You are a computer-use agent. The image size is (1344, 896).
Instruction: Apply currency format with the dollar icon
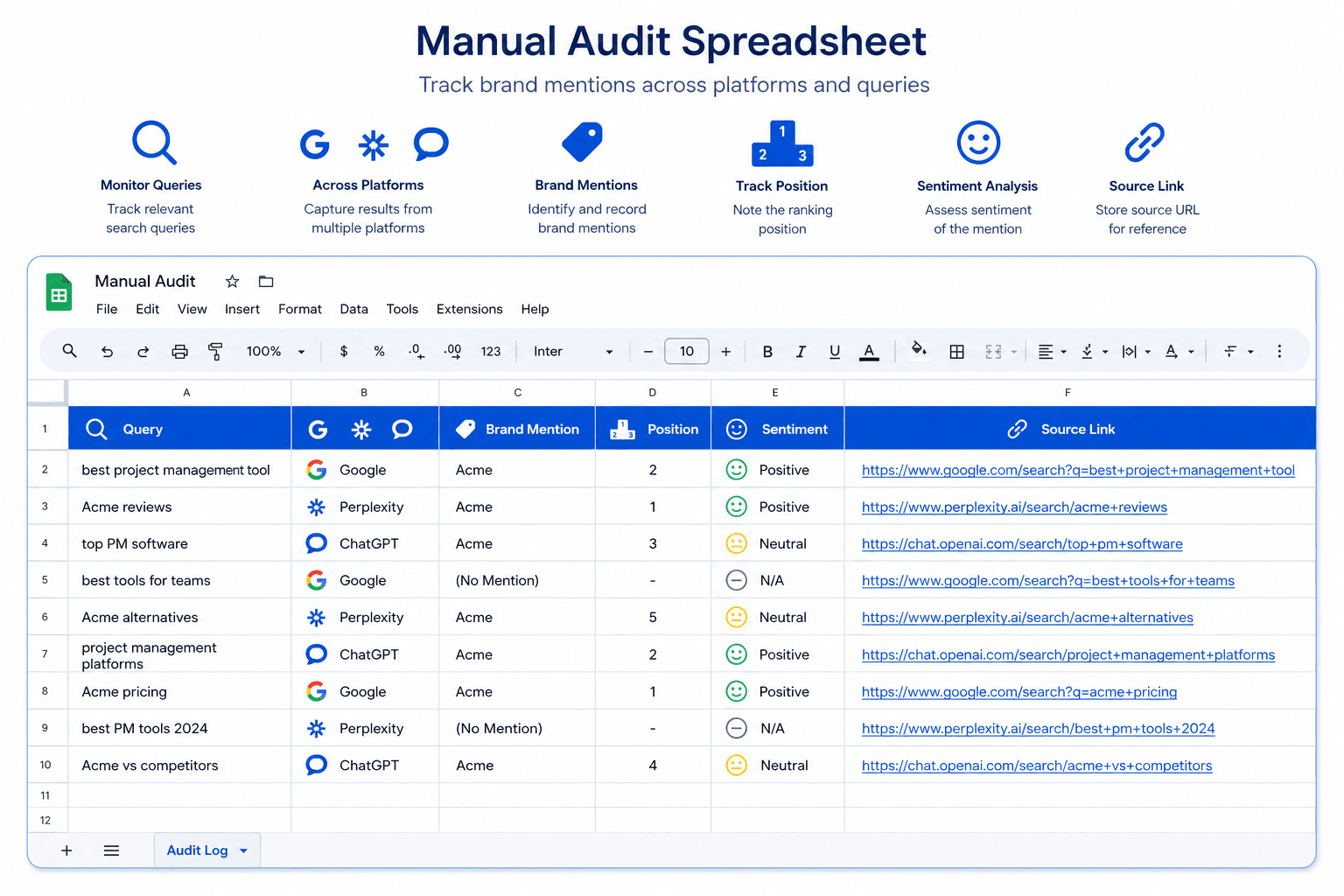(344, 352)
